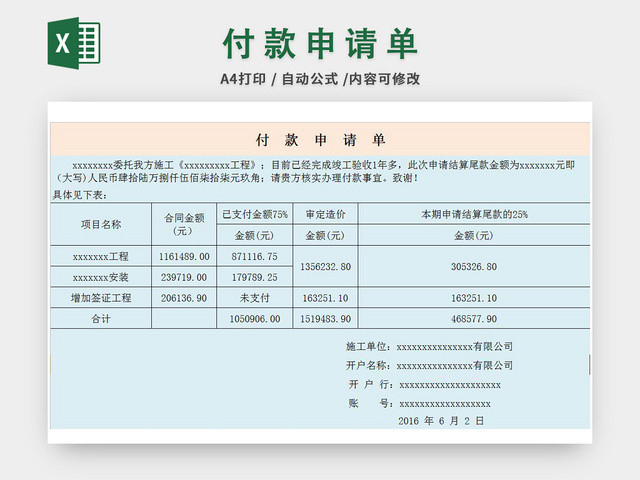Viewport: 640px width, 480px height.
Task: Click the total 1050906.00
Action: click(255, 319)
